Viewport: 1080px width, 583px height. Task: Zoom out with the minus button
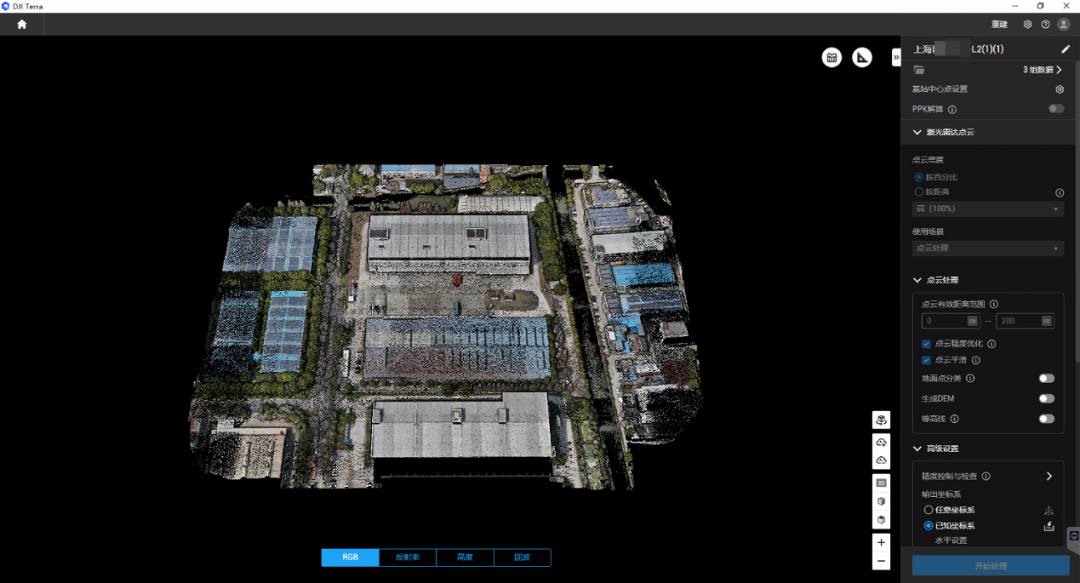click(881, 561)
